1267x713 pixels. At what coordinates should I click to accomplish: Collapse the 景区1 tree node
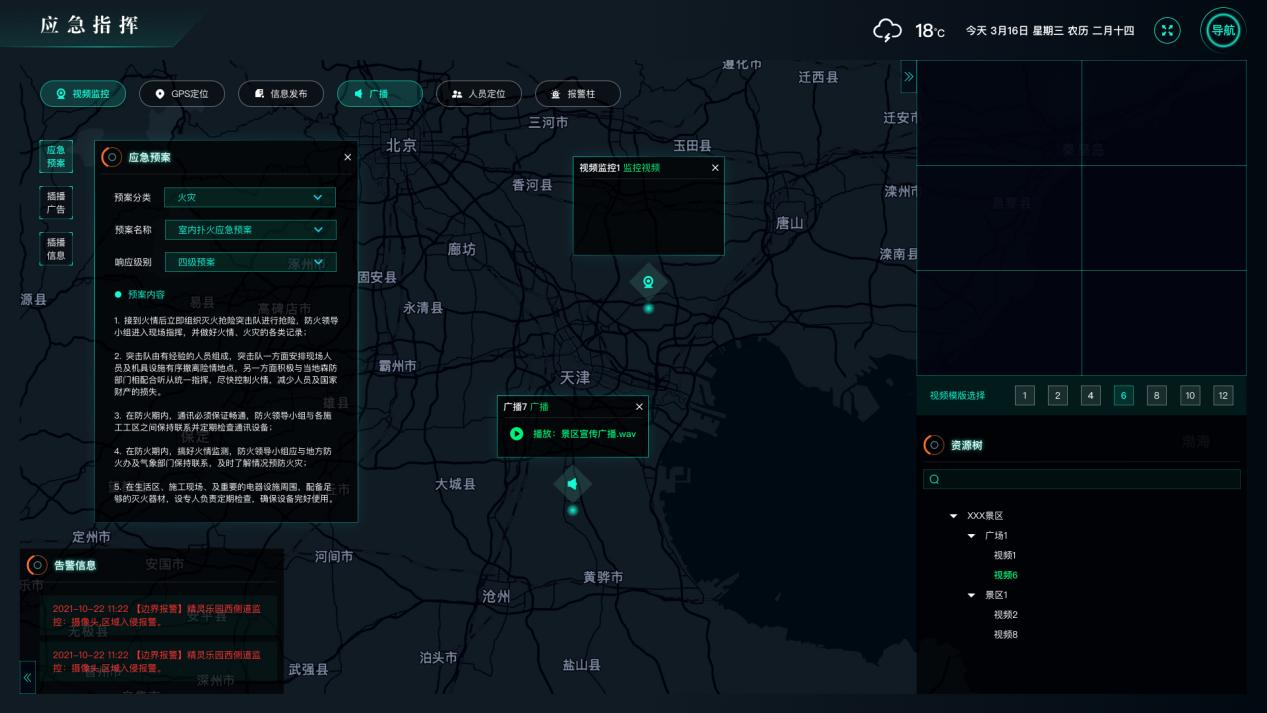pyautogui.click(x=971, y=595)
